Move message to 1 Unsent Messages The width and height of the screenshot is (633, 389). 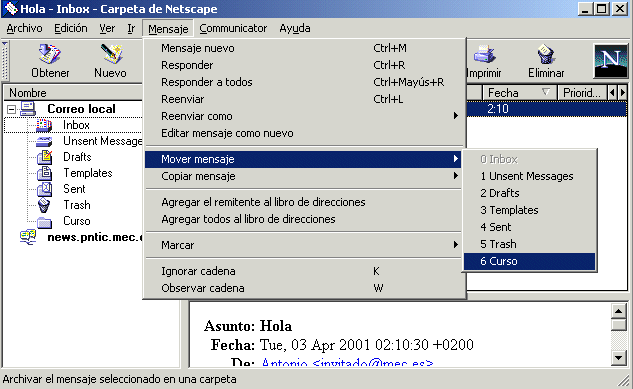tap(530, 176)
